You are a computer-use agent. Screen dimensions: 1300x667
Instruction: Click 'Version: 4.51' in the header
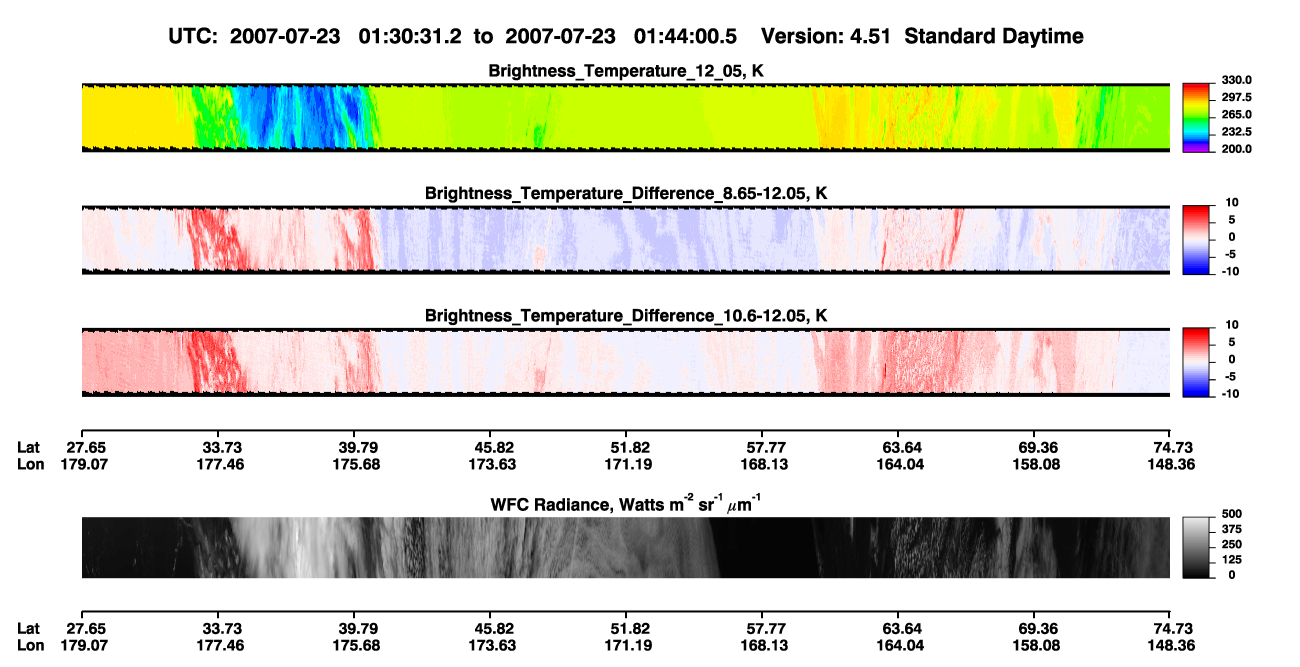[828, 36]
